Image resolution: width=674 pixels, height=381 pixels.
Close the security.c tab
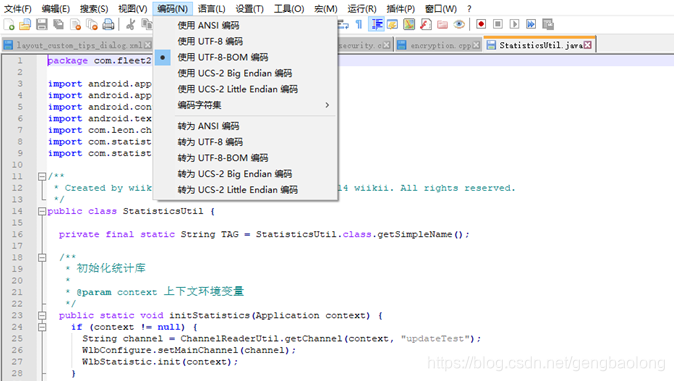[x=386, y=45]
